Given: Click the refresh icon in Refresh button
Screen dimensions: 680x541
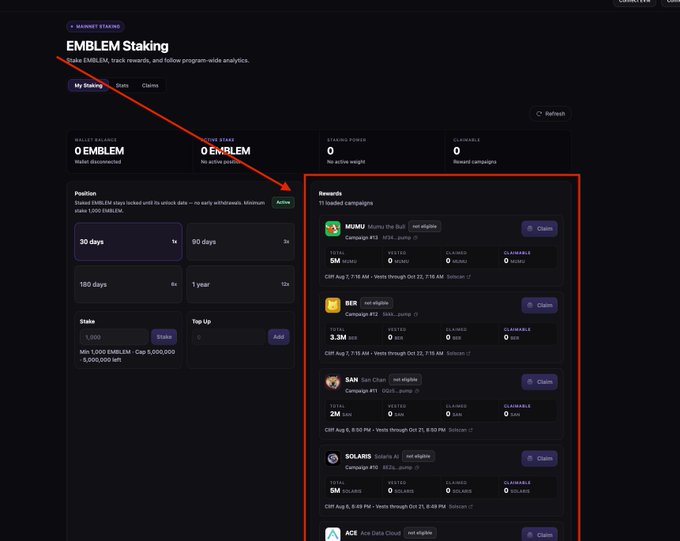Looking at the screenshot, I should pyautogui.click(x=539, y=114).
